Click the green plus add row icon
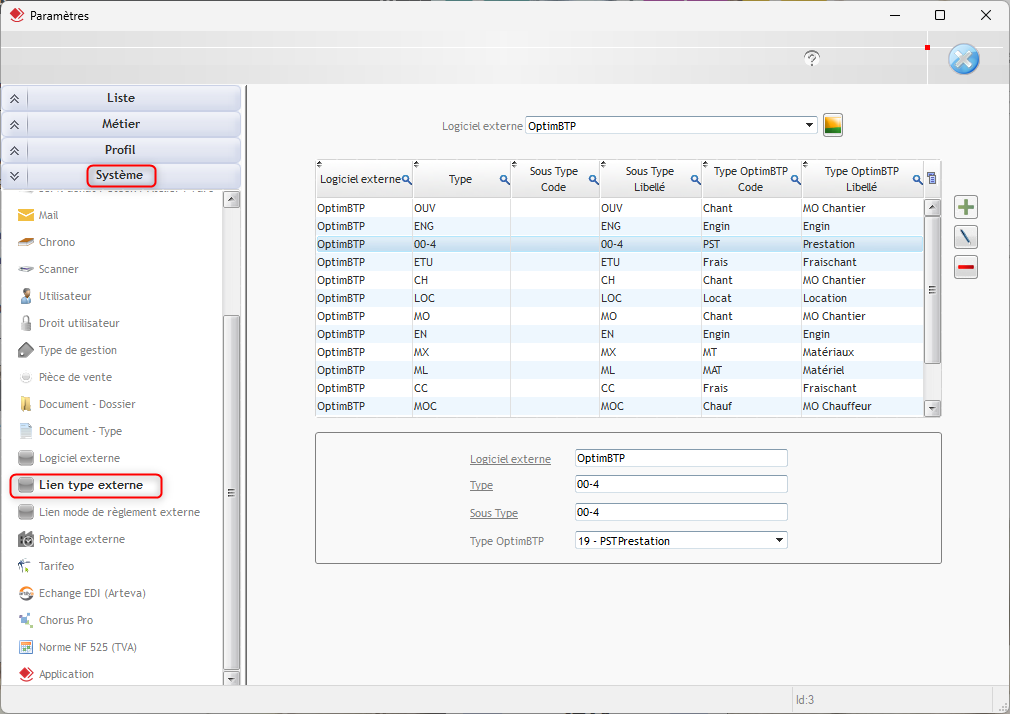 [965, 208]
